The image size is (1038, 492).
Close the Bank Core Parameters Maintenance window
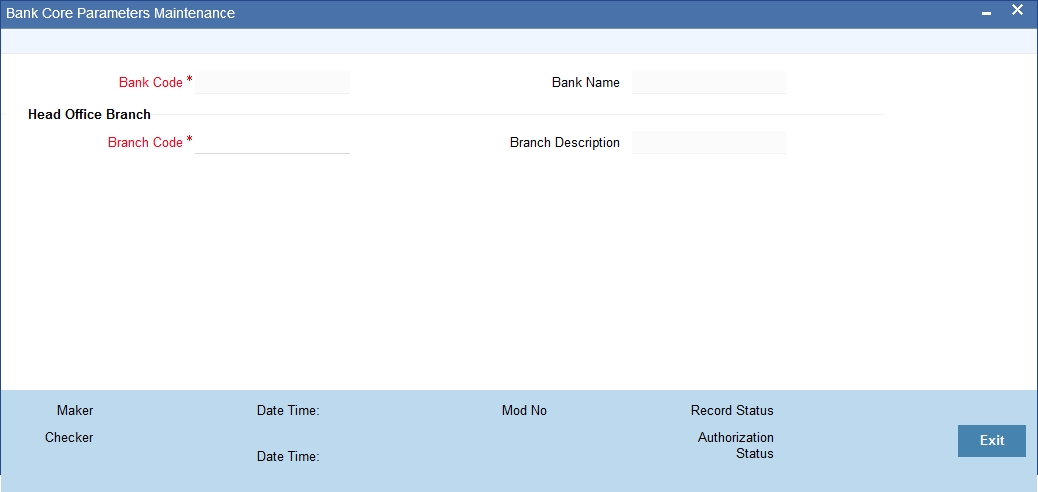tap(1017, 11)
